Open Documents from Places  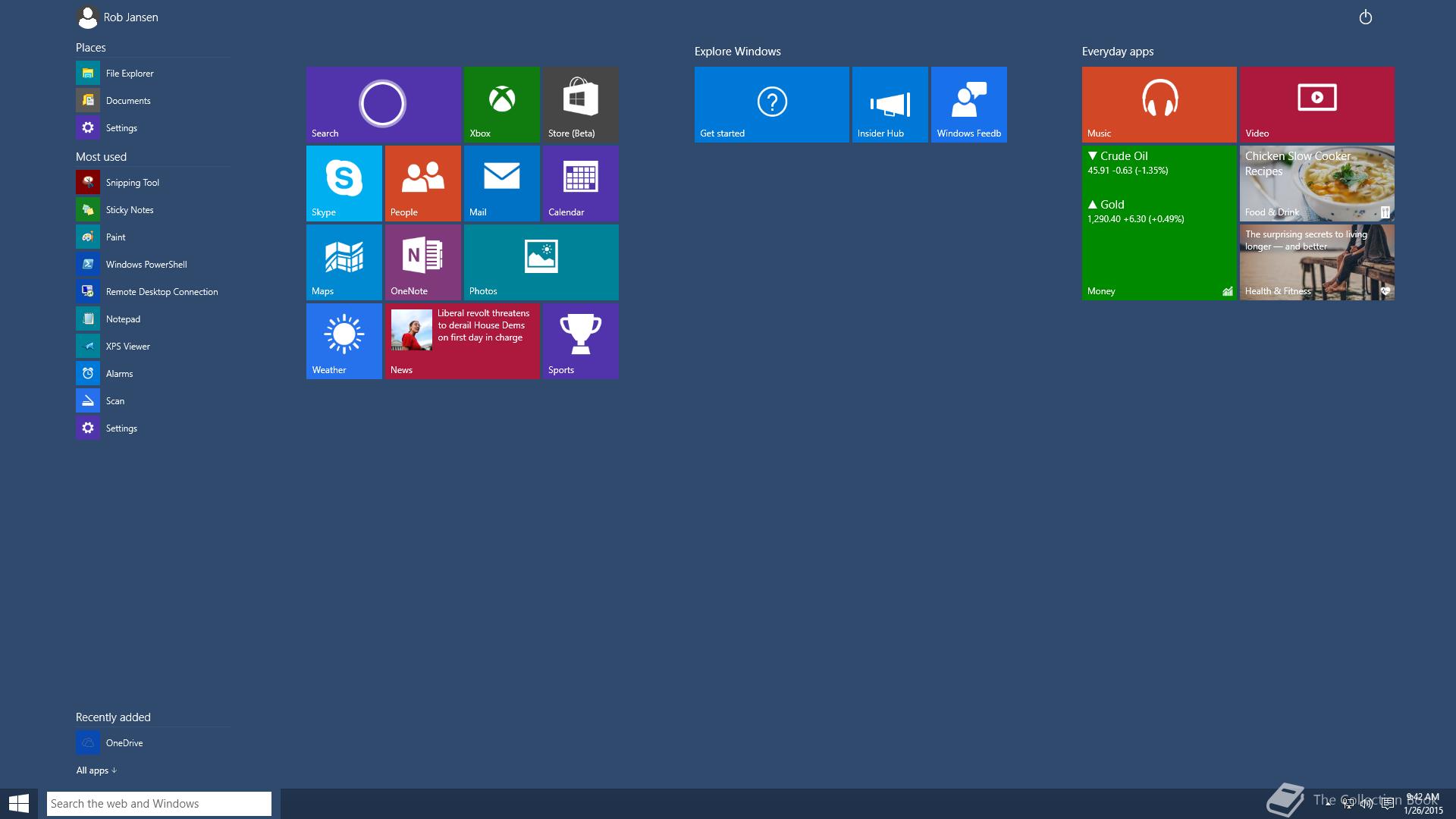click(152, 100)
